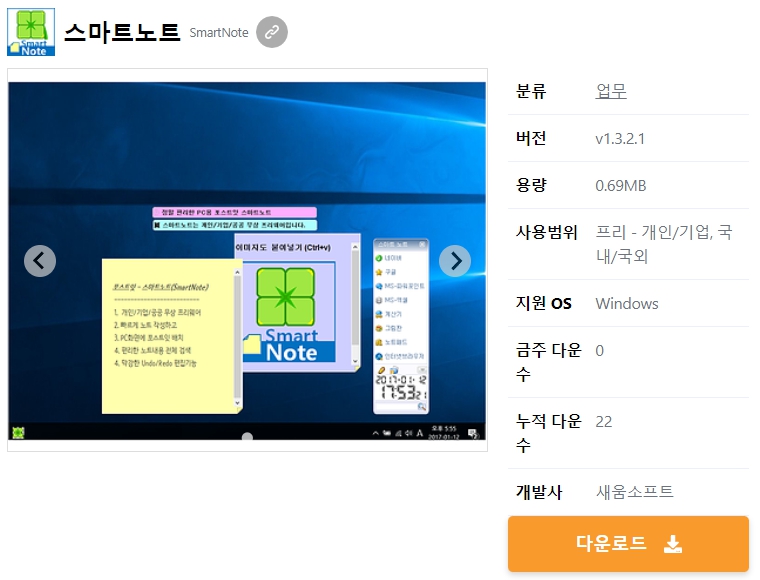Click the 지원 OS label
The image size is (760, 580).
544,303
